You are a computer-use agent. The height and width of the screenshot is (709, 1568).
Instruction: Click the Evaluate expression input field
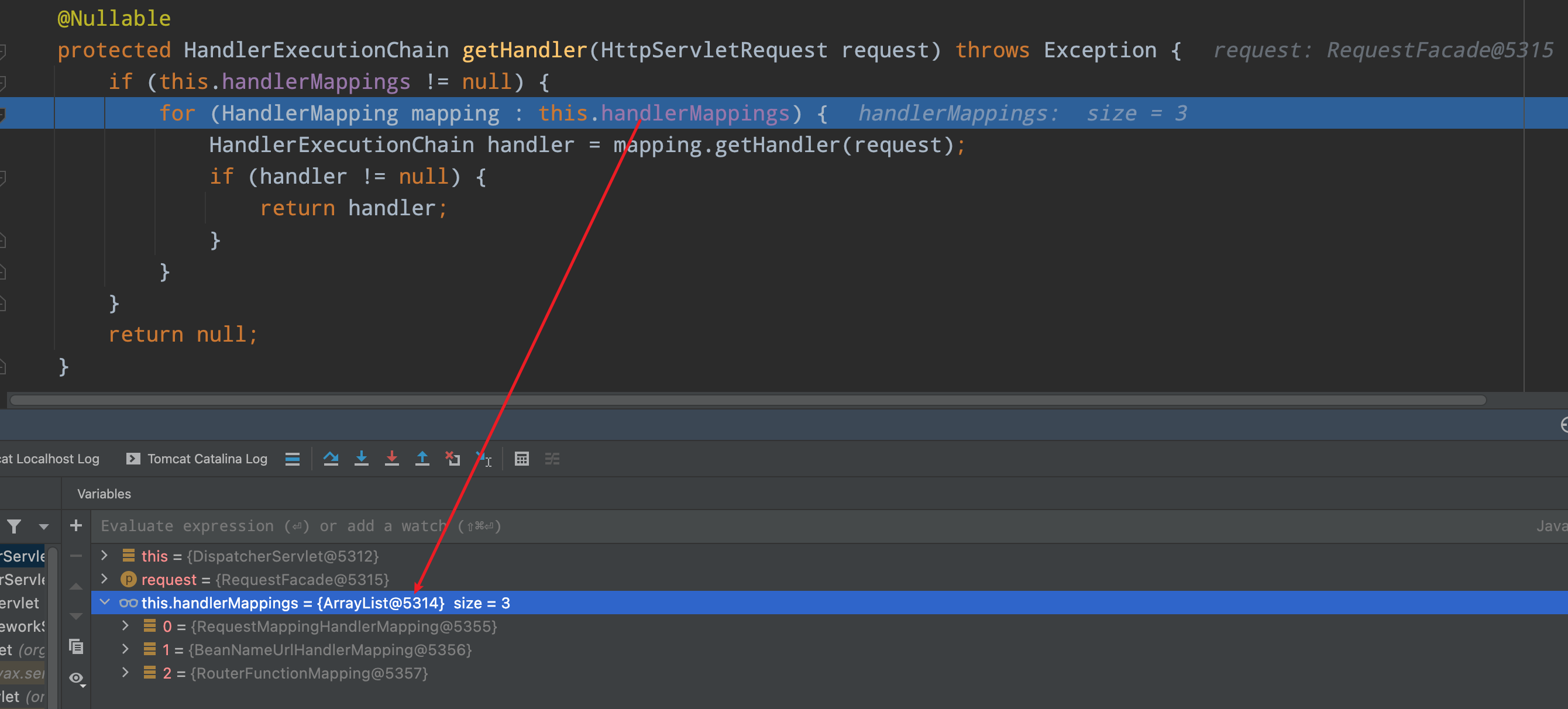coord(304,526)
